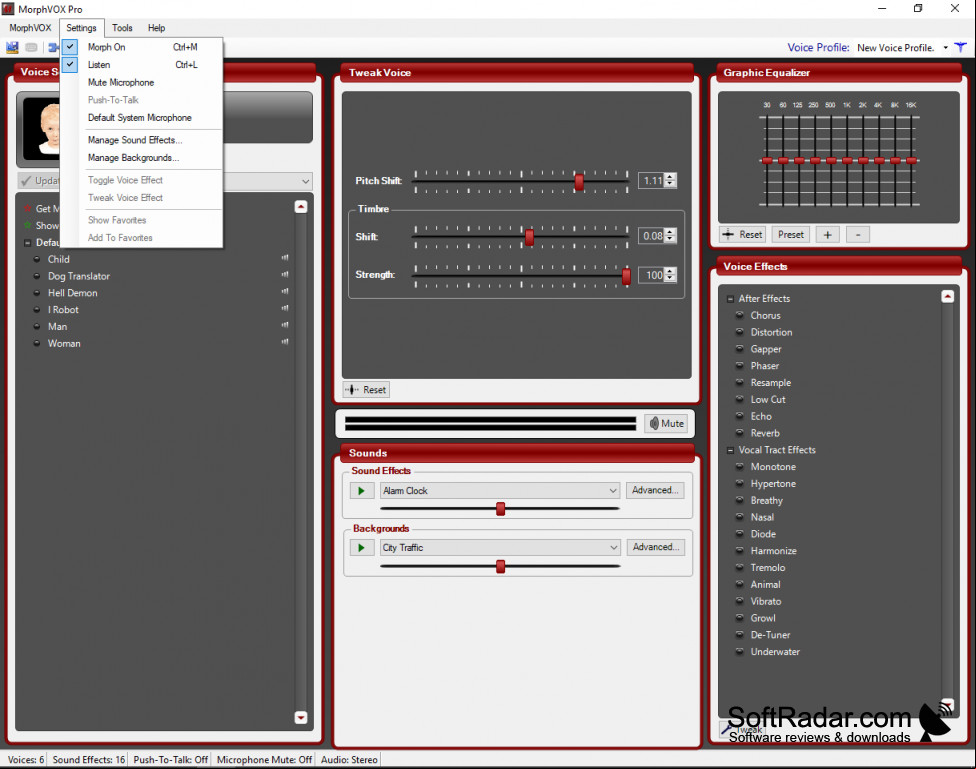
Task: Choose Manage Backgrounds... menu item
Action: point(141,158)
